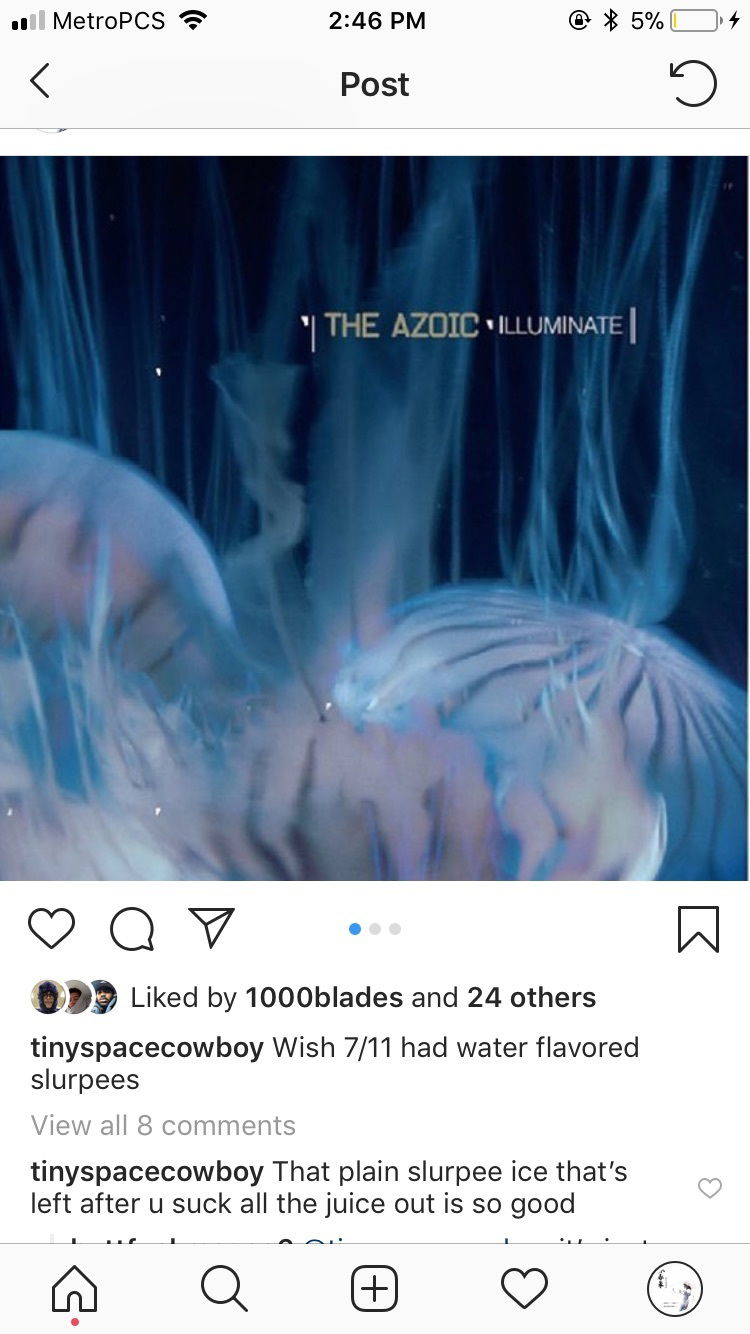The image size is (750, 1334).
Task: Open comments with the speech bubble icon
Action: 132,929
